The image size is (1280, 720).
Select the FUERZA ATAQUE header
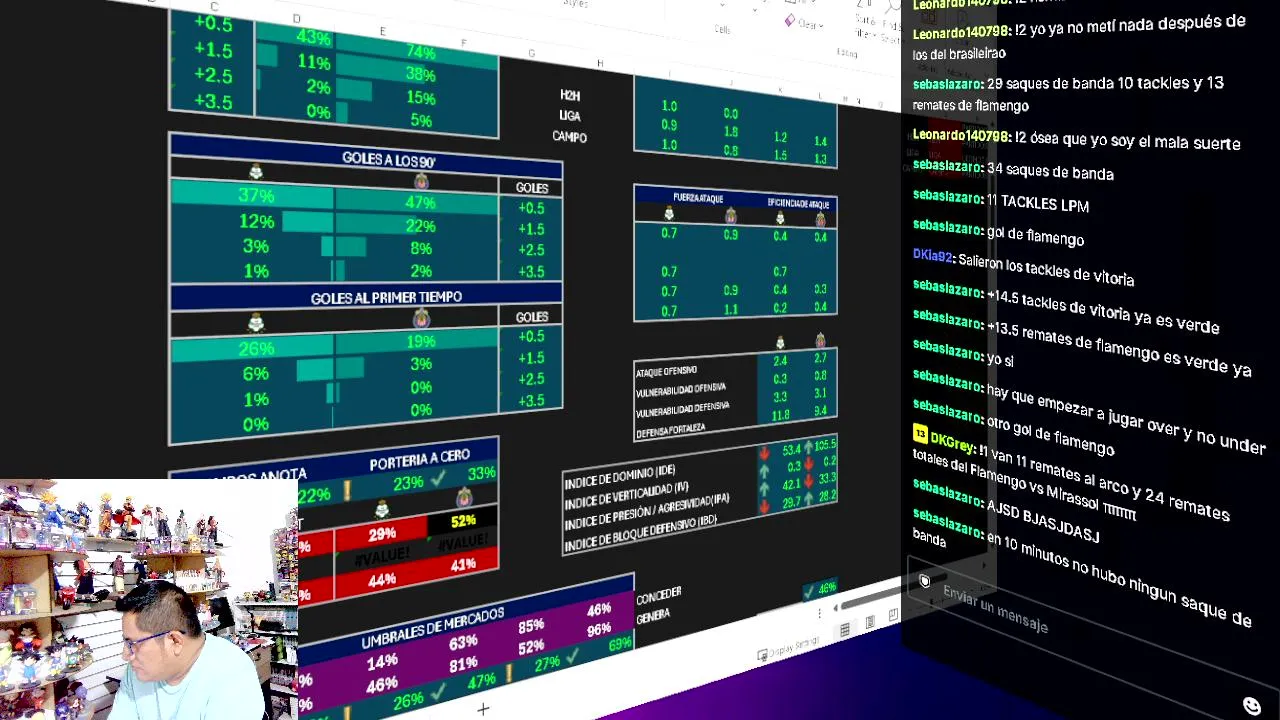[x=697, y=197]
